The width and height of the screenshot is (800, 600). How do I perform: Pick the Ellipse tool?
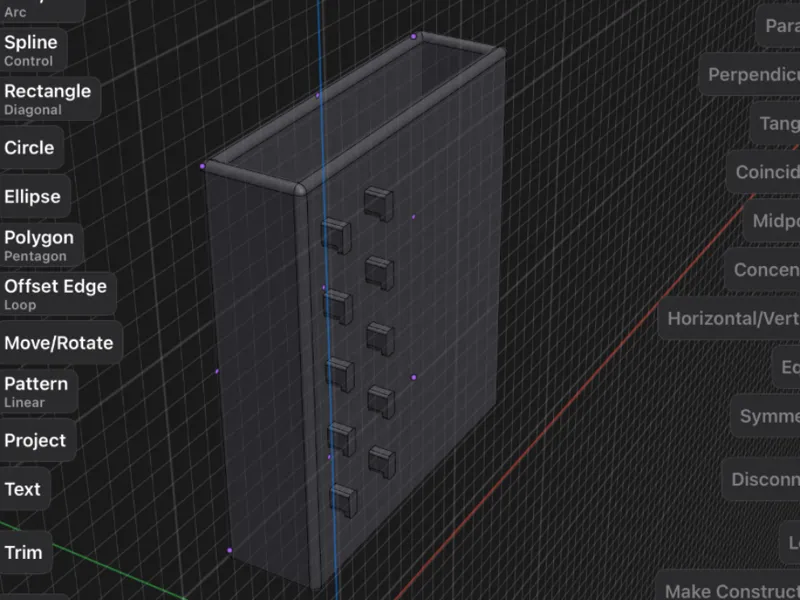click(x=34, y=196)
